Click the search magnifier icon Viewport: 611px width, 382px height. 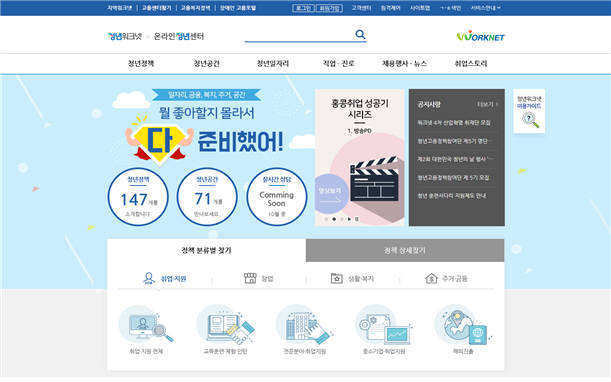tap(360, 34)
